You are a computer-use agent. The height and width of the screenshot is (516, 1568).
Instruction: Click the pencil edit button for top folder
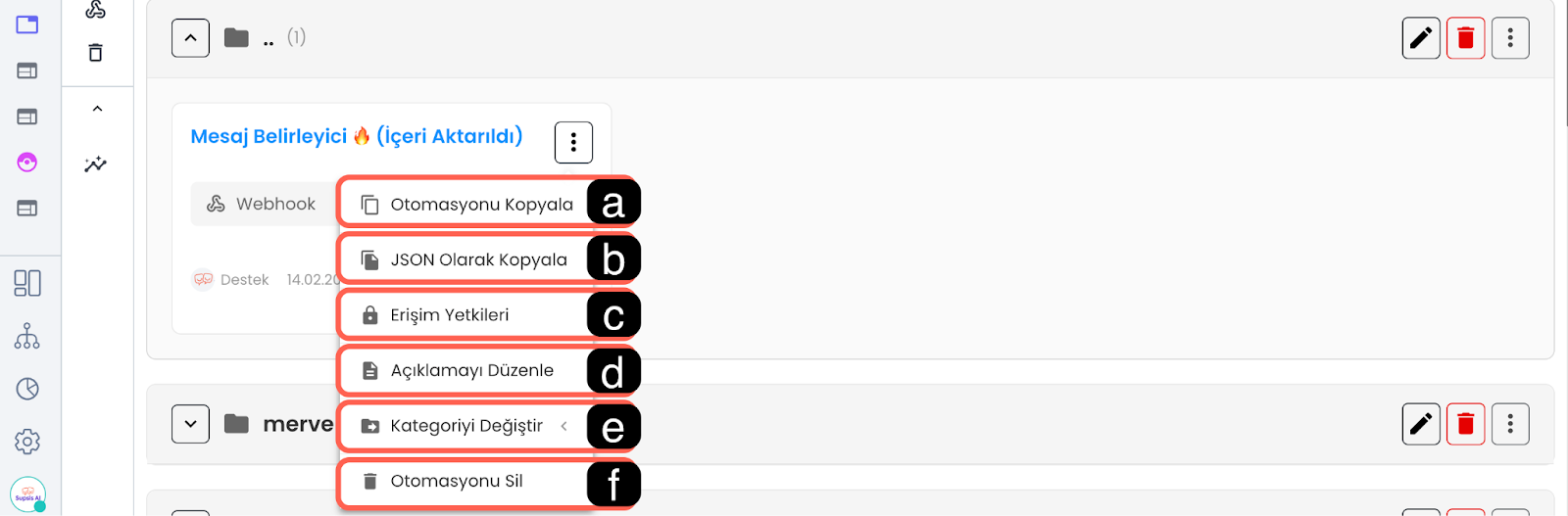pyautogui.click(x=1421, y=38)
